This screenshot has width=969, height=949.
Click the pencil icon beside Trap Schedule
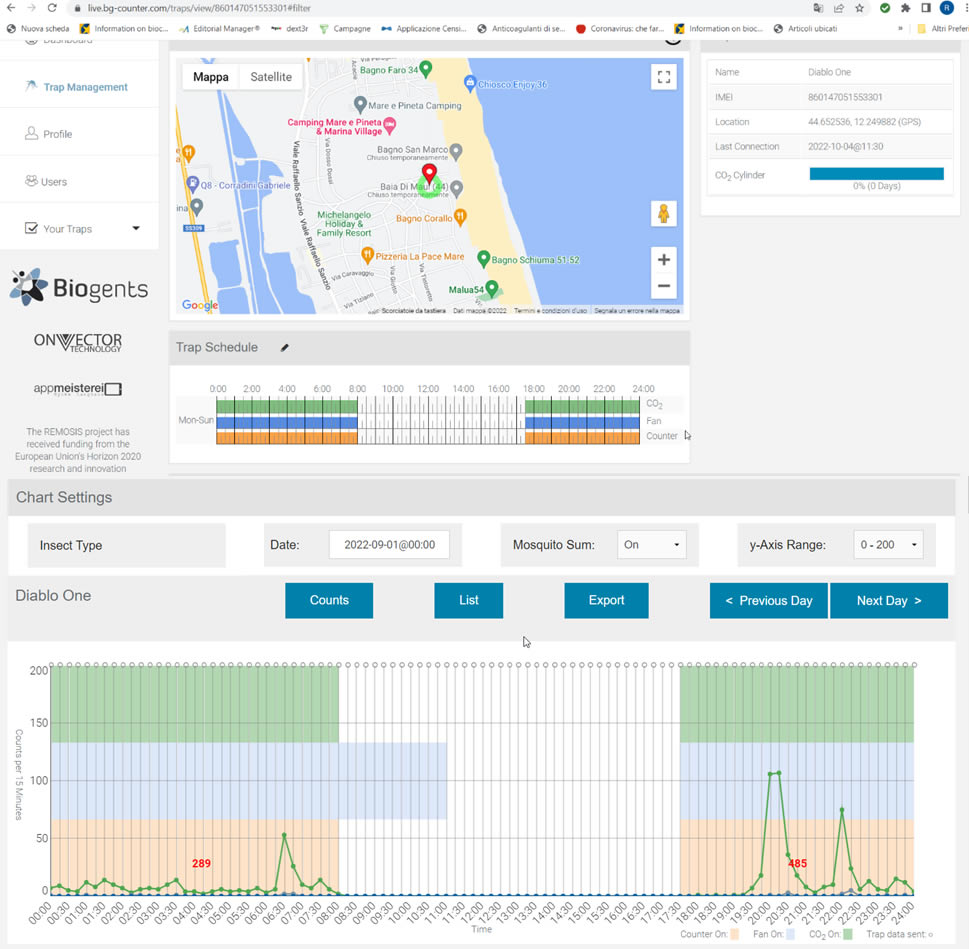click(x=284, y=348)
